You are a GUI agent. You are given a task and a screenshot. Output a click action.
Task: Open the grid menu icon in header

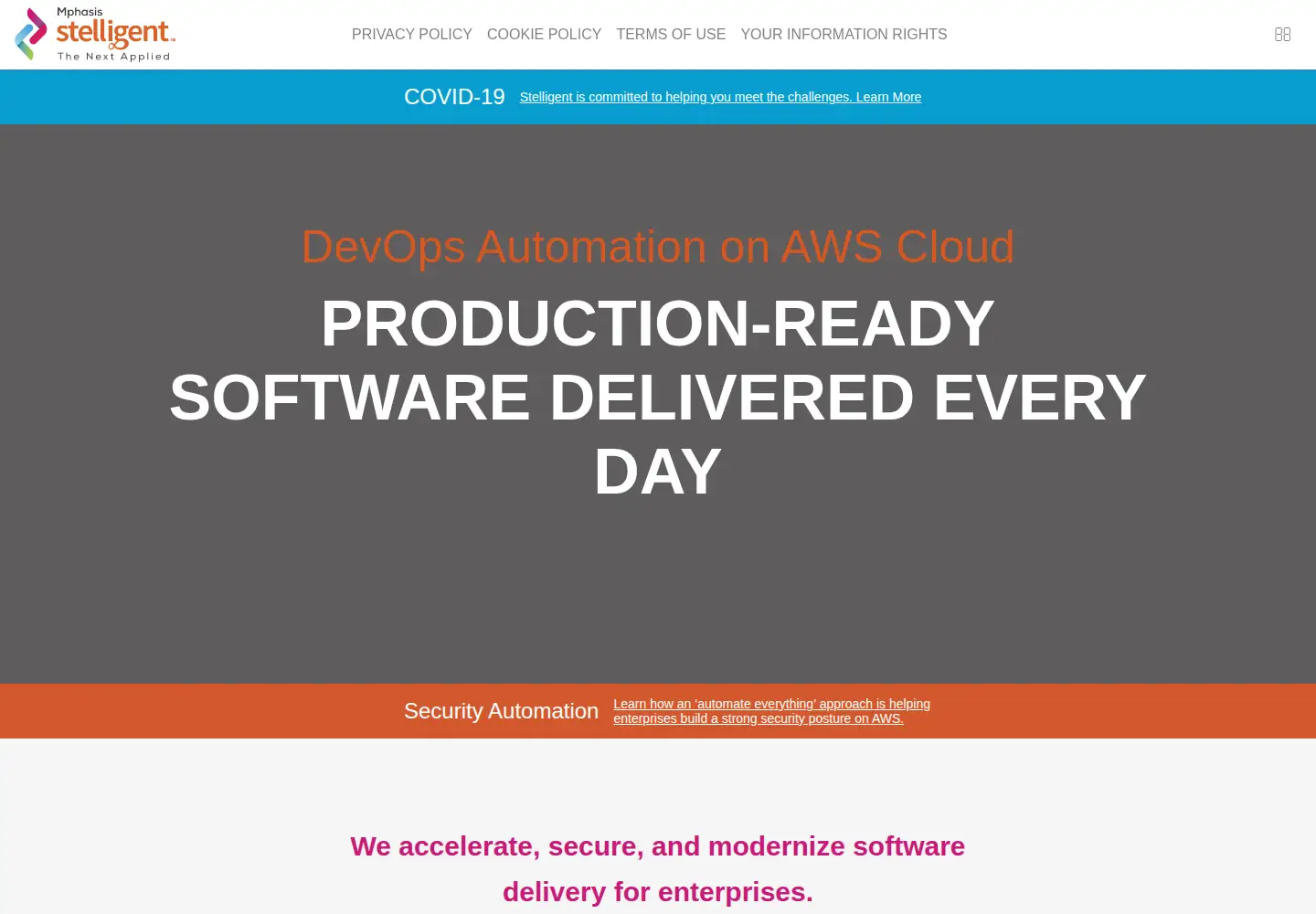point(1282,35)
